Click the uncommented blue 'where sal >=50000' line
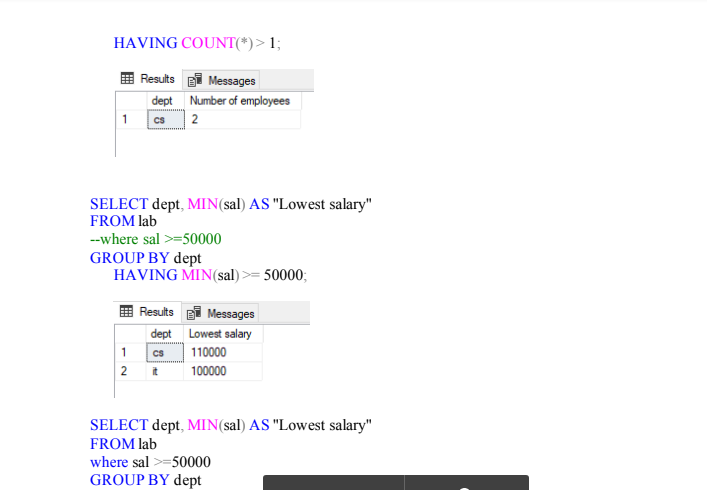This screenshot has width=707, height=490. pos(150,462)
